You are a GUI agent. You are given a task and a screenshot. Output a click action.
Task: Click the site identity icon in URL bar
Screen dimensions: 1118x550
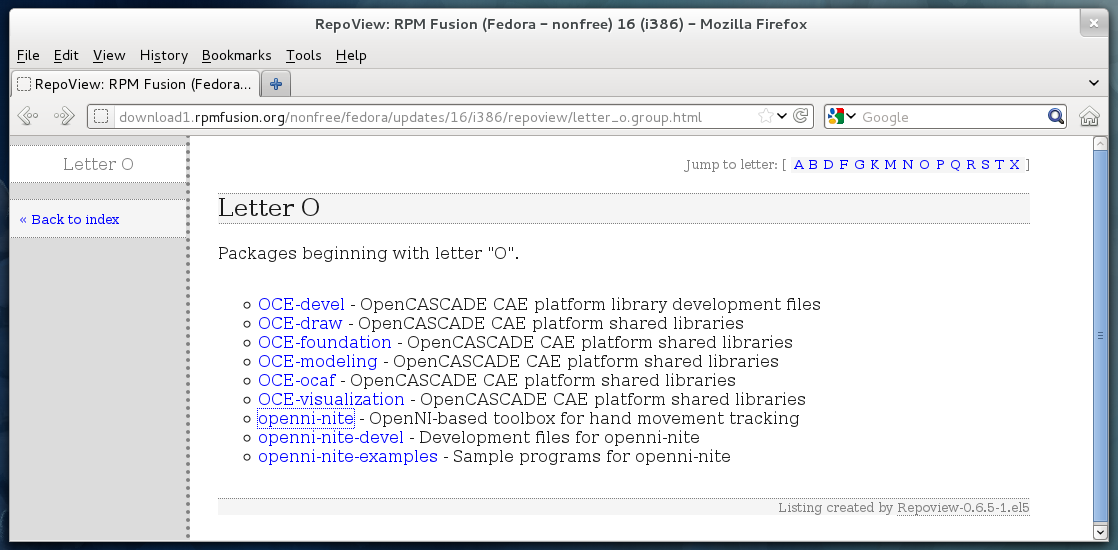[x=101, y=117]
